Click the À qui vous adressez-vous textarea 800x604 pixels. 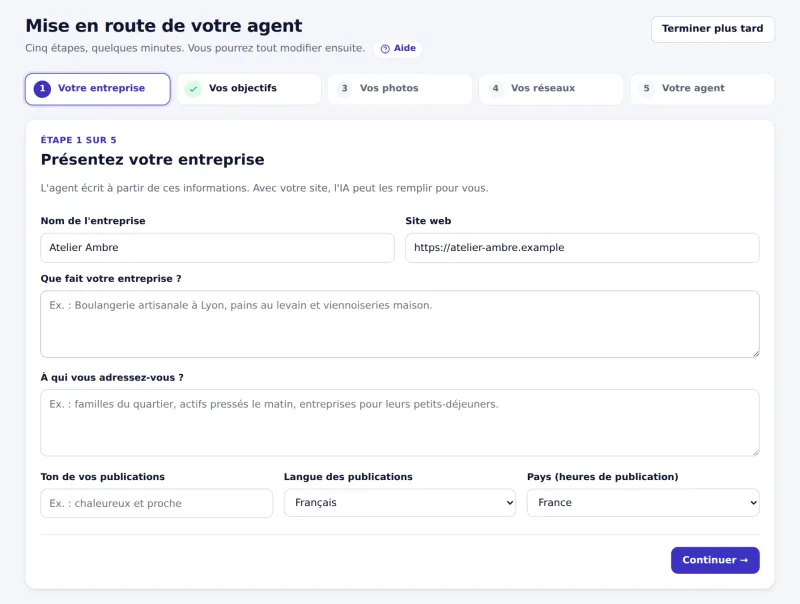pos(400,423)
